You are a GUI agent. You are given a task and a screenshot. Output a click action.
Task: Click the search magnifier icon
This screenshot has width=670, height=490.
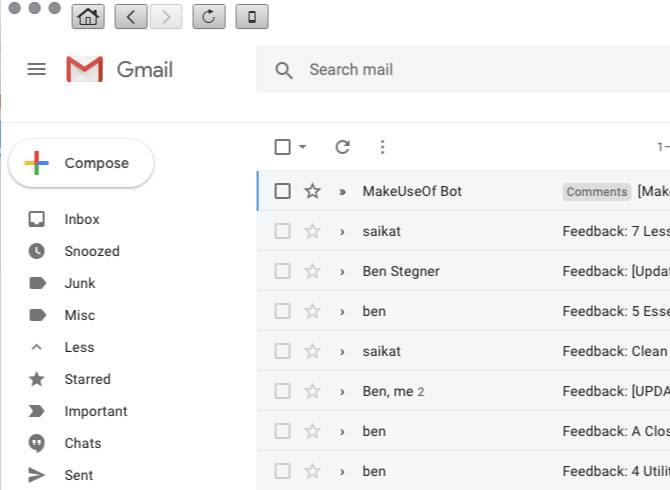tap(284, 70)
